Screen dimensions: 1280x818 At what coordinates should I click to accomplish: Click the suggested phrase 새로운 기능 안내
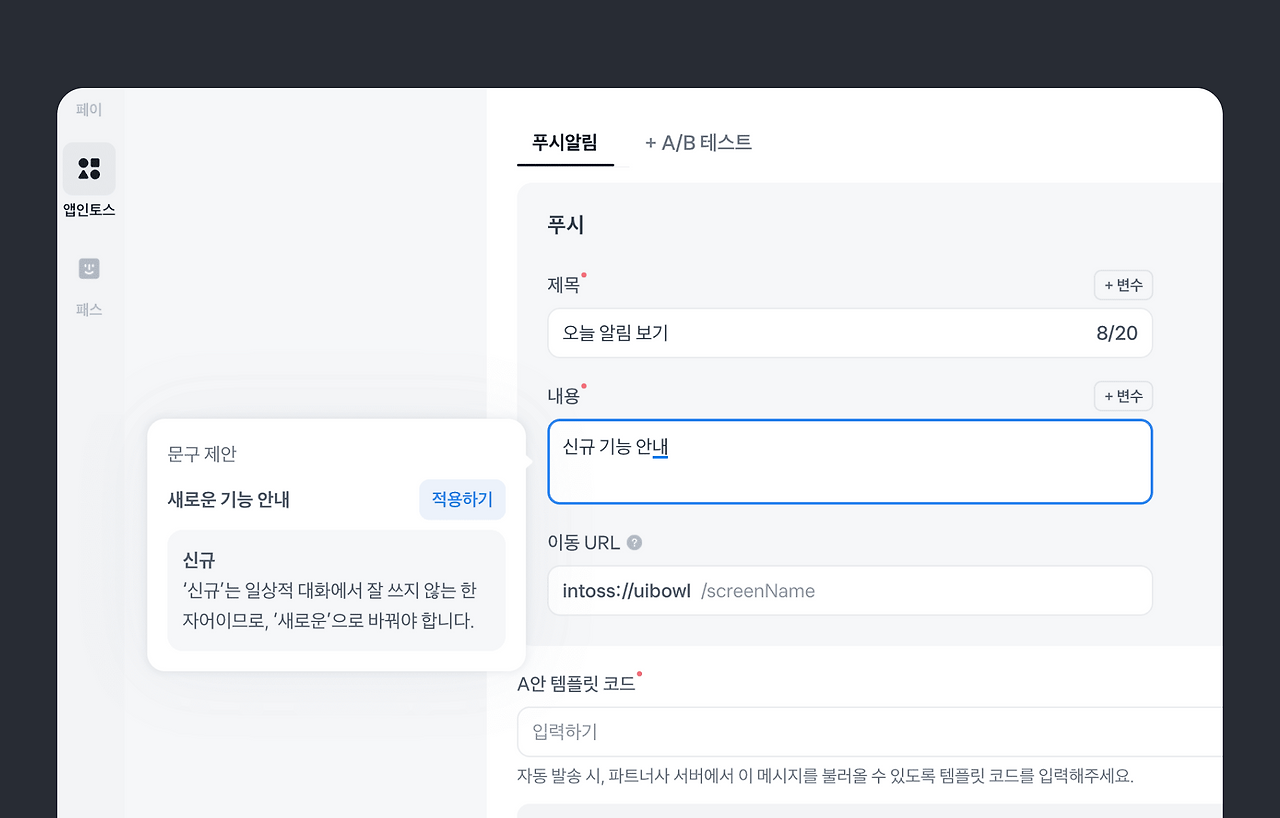(229, 500)
